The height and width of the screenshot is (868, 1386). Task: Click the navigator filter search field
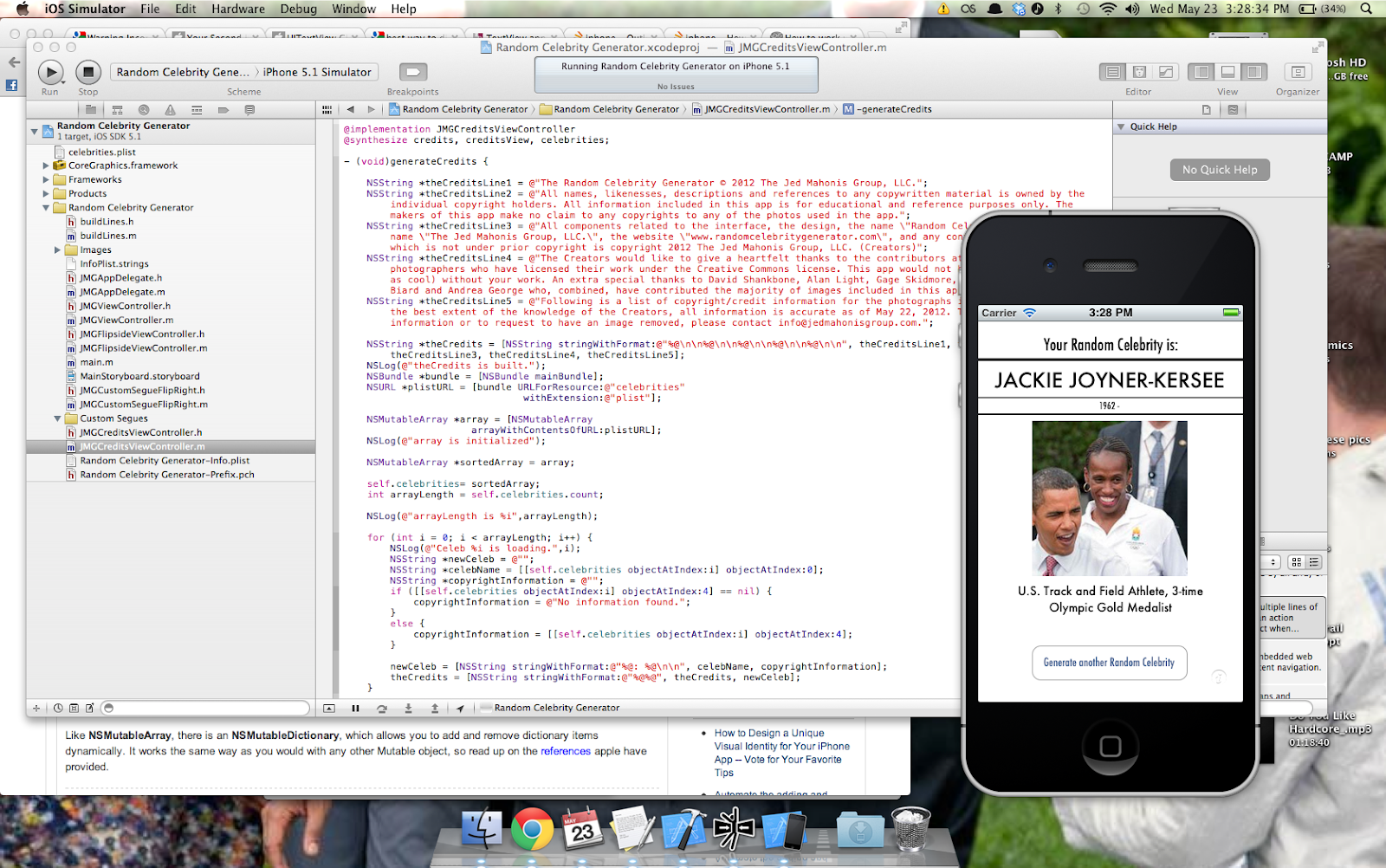click(205, 708)
